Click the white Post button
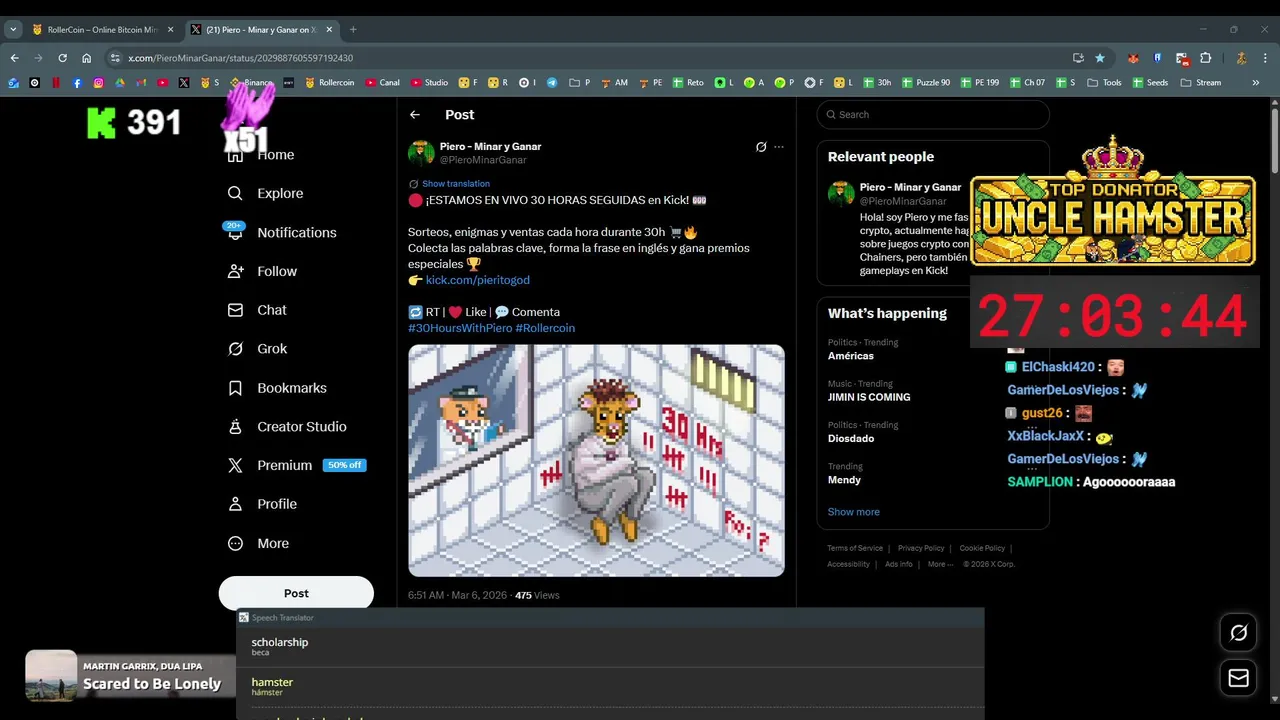The width and height of the screenshot is (1280, 720). coord(296,593)
